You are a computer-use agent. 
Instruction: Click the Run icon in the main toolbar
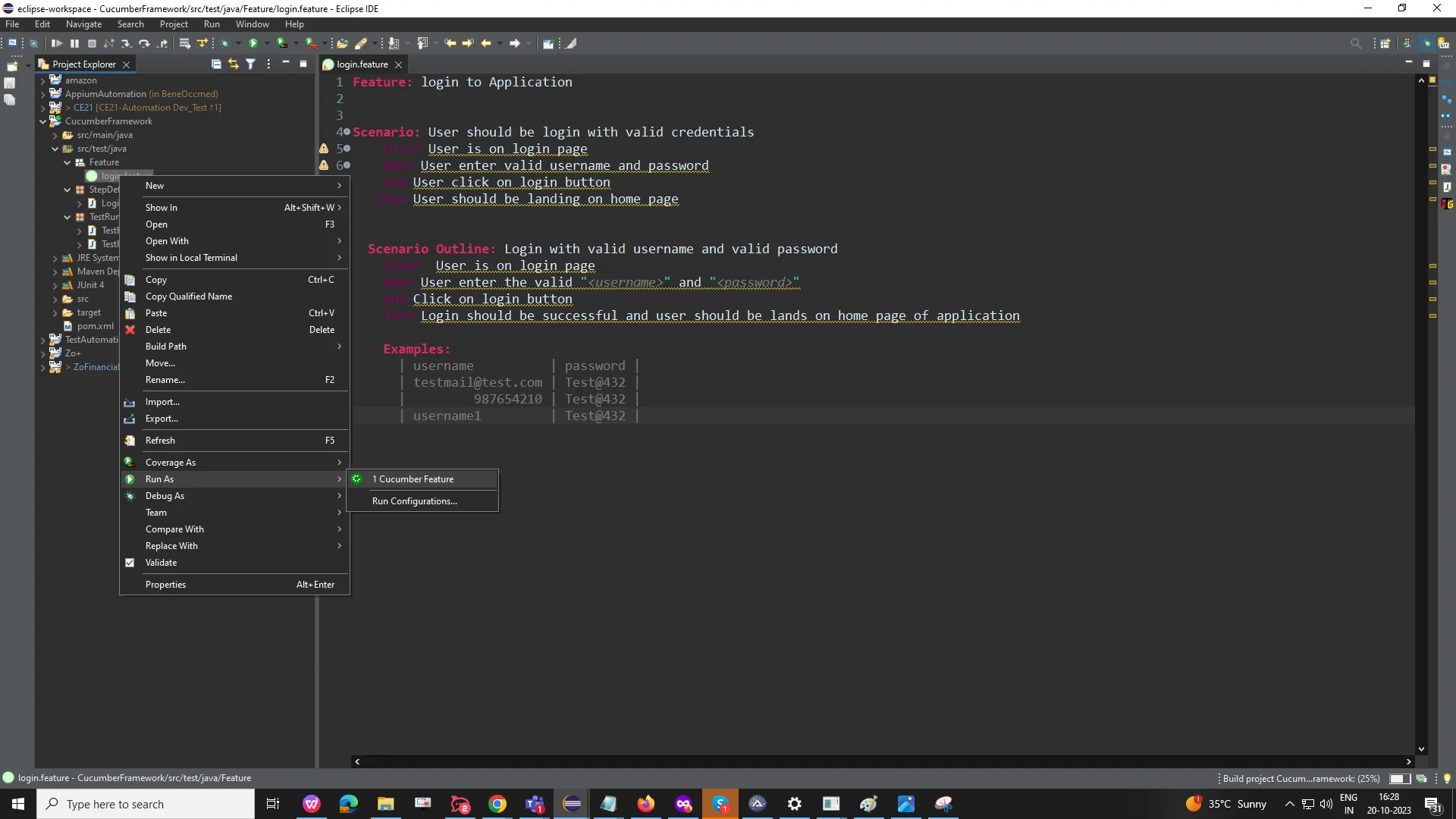pyautogui.click(x=253, y=43)
